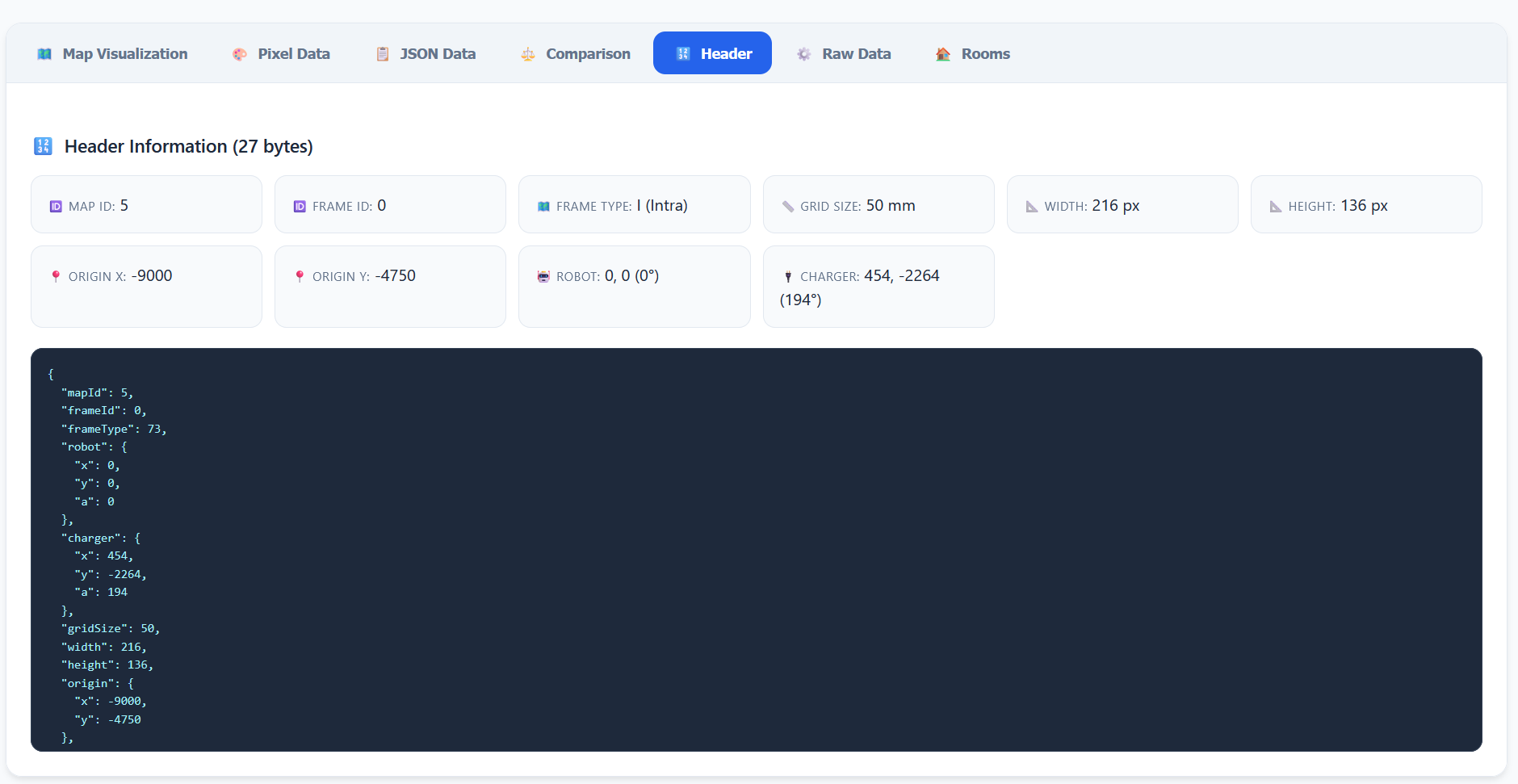The width and height of the screenshot is (1518, 784).
Task: Click the ID icon next to MAP ID
Action: (x=56, y=207)
